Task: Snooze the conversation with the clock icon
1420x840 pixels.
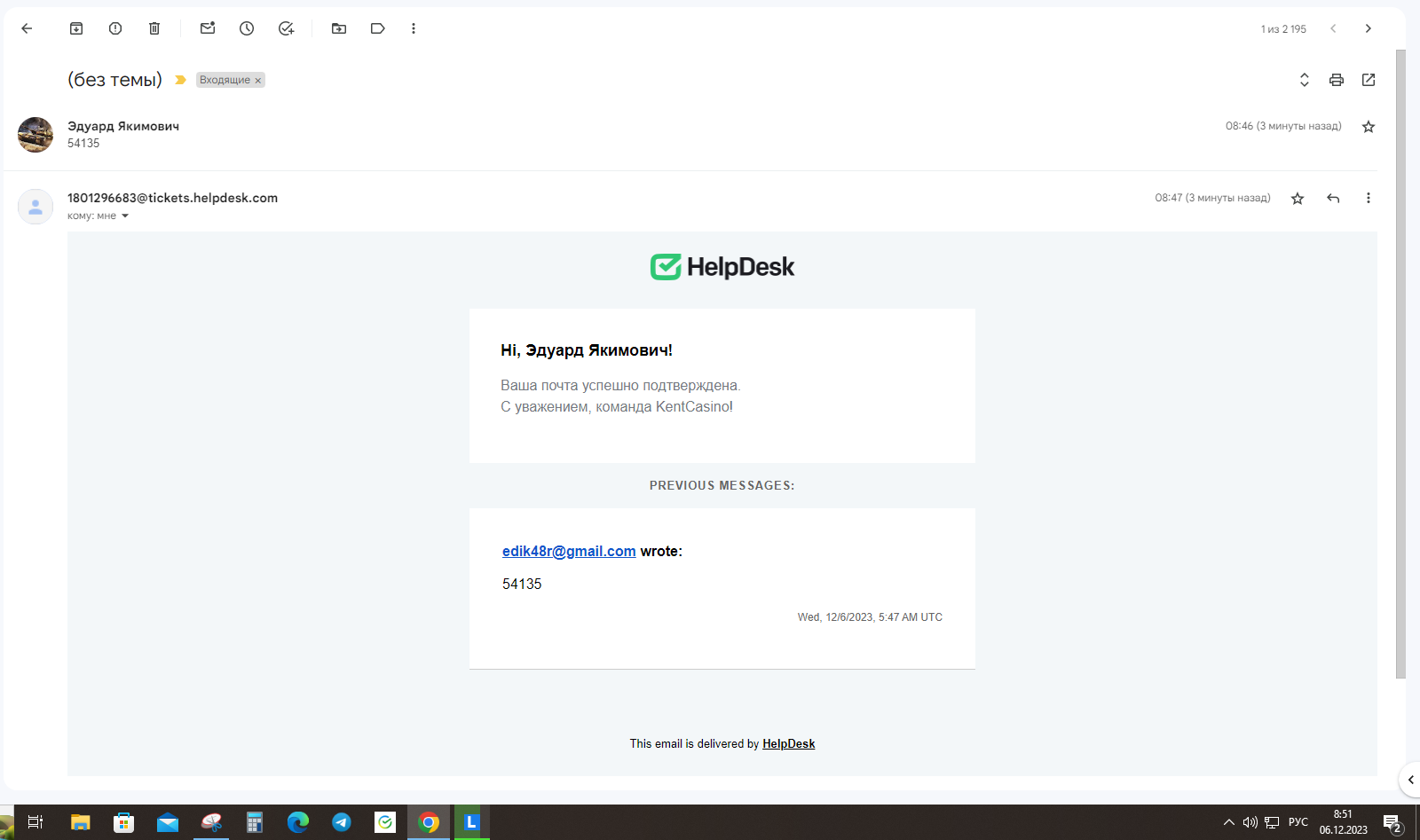Action: tap(247, 28)
